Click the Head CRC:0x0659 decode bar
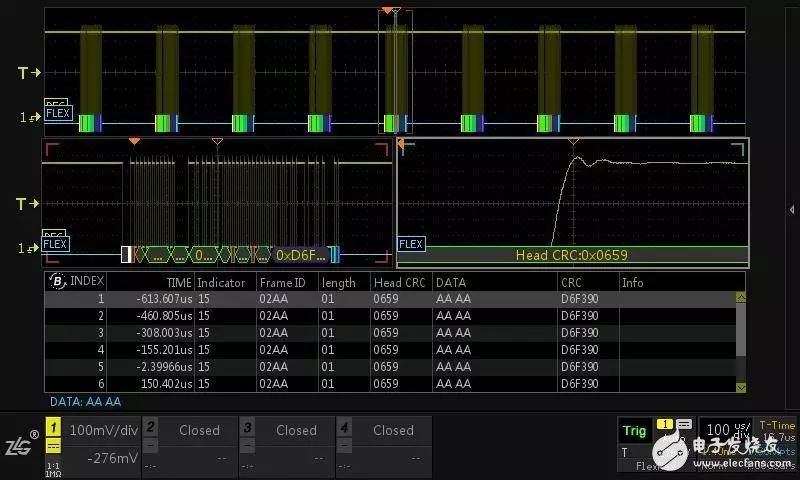The image size is (800, 480). (x=572, y=255)
